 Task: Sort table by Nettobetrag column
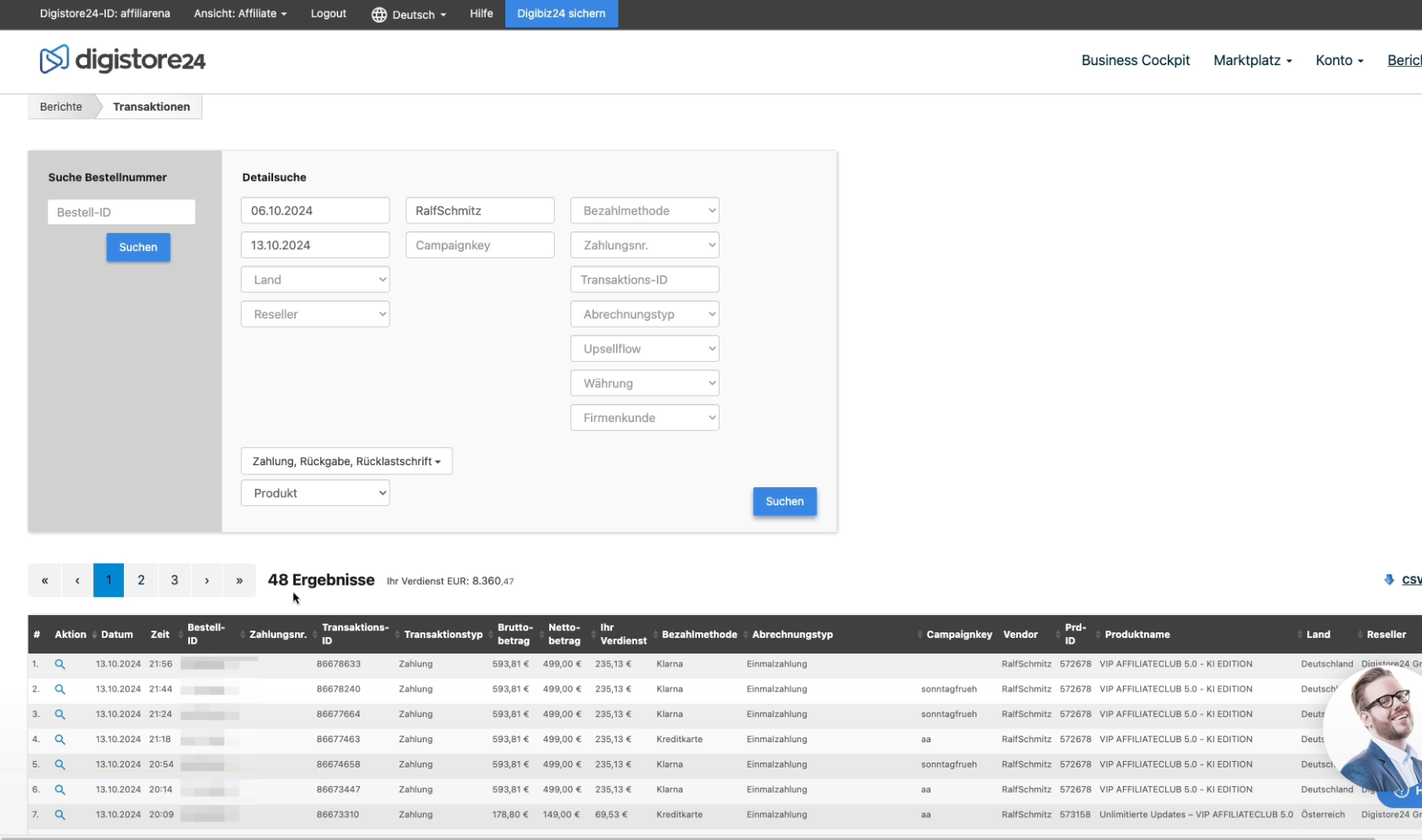tap(564, 635)
